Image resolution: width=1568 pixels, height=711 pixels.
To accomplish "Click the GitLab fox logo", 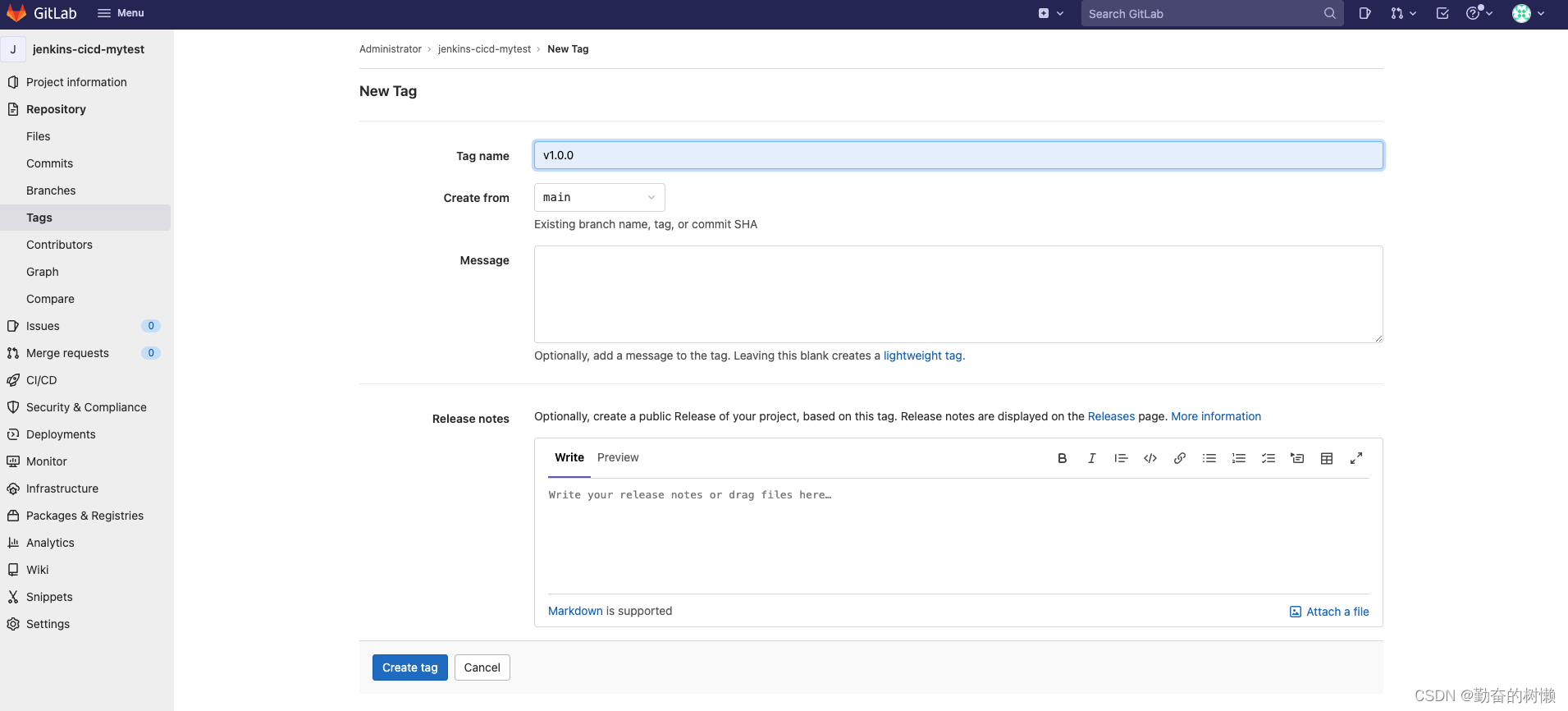I will pyautogui.click(x=16, y=13).
